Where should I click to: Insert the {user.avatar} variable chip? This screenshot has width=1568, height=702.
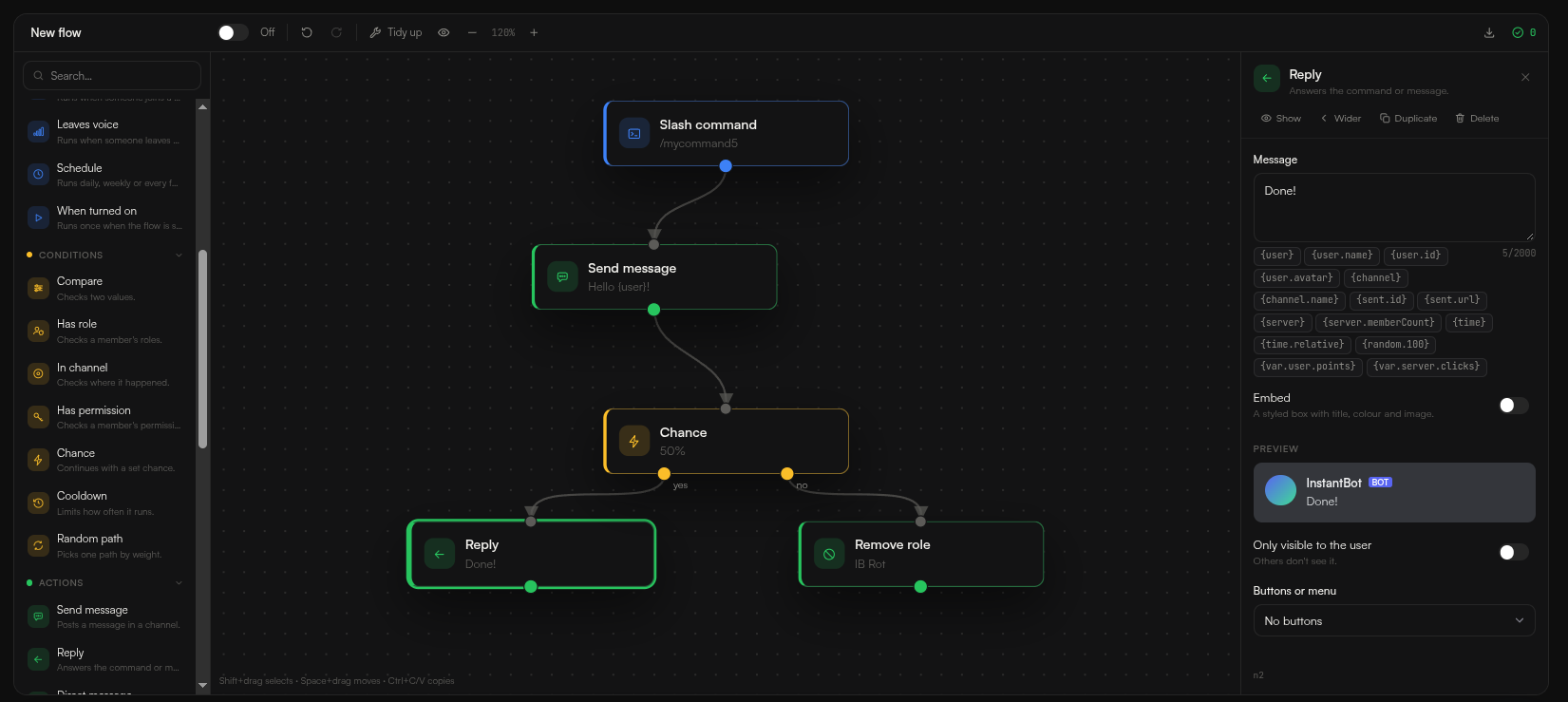click(1297, 277)
